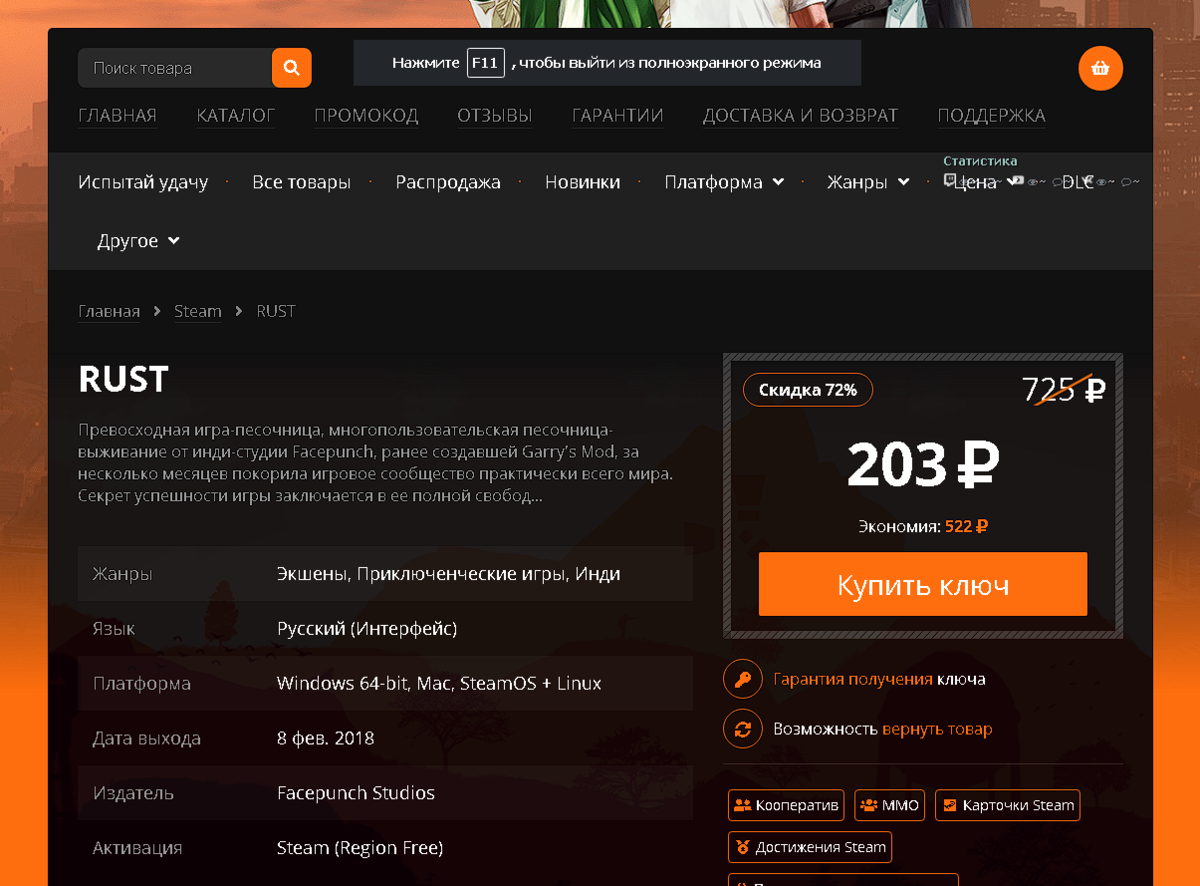The image size is (1200, 886).
Task: Click the Facepunch Studios publisher value
Action: 356,793
